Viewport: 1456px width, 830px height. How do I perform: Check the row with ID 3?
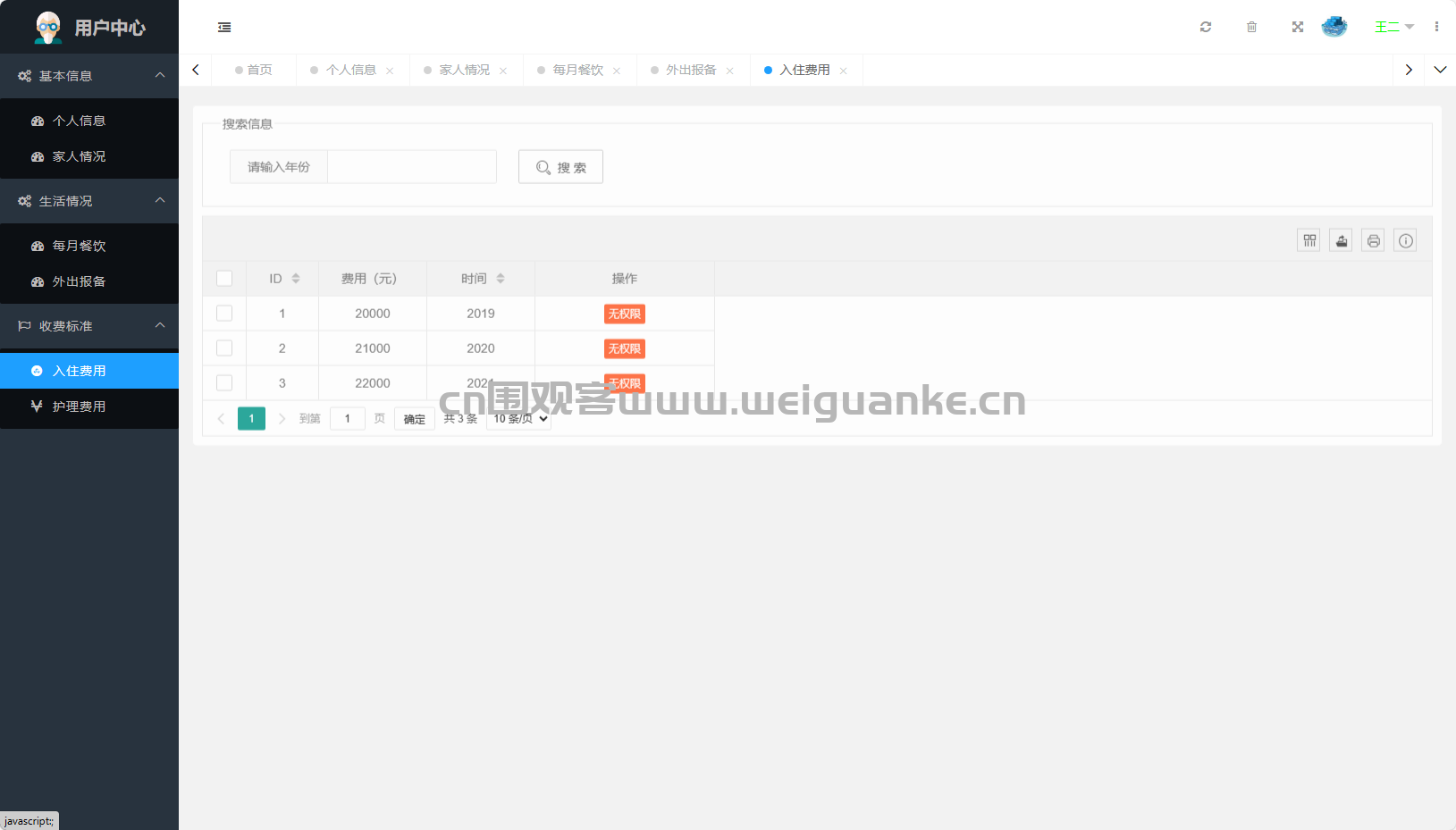click(x=224, y=383)
